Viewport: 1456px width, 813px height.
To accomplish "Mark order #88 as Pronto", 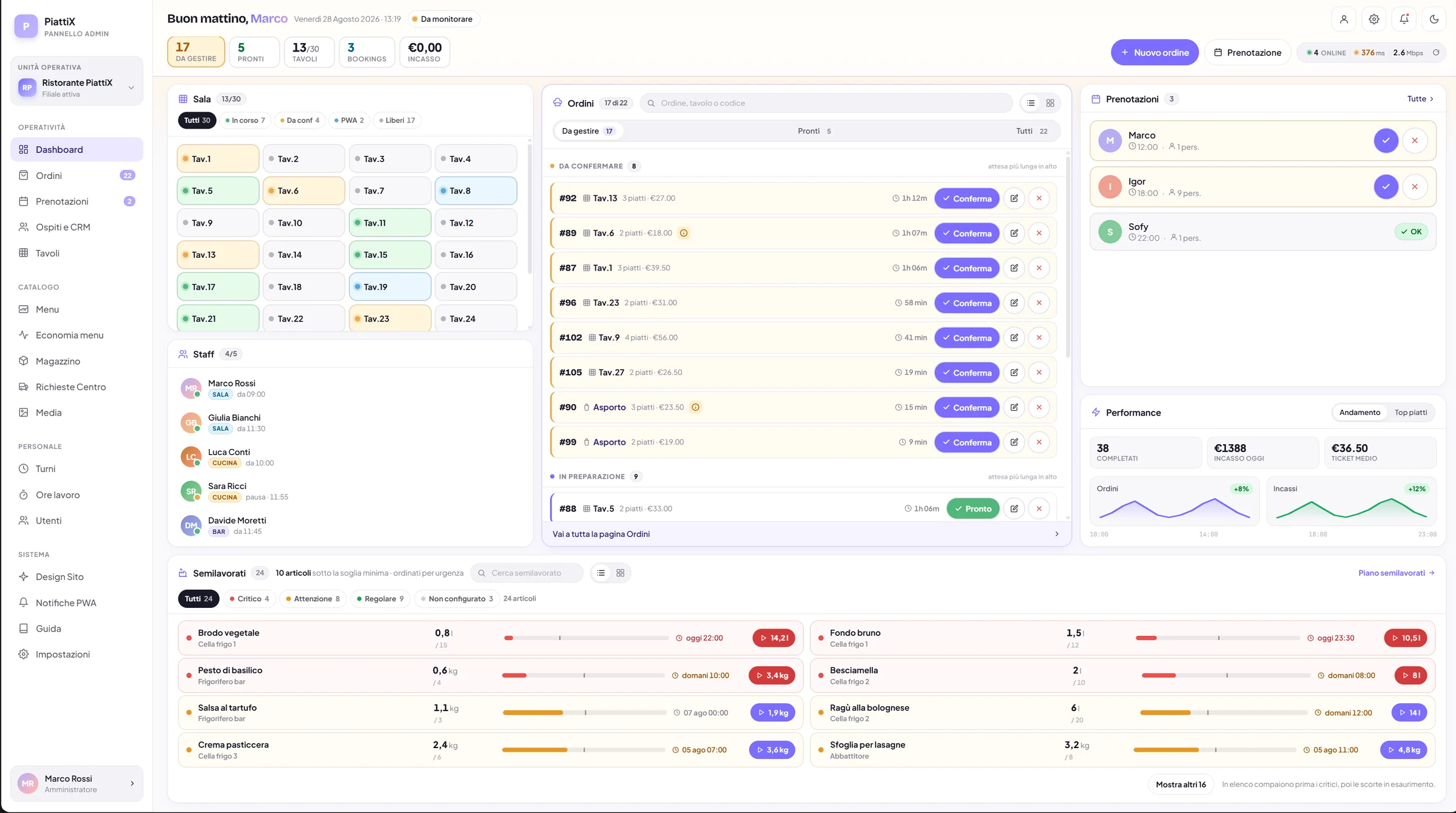I will click(972, 508).
